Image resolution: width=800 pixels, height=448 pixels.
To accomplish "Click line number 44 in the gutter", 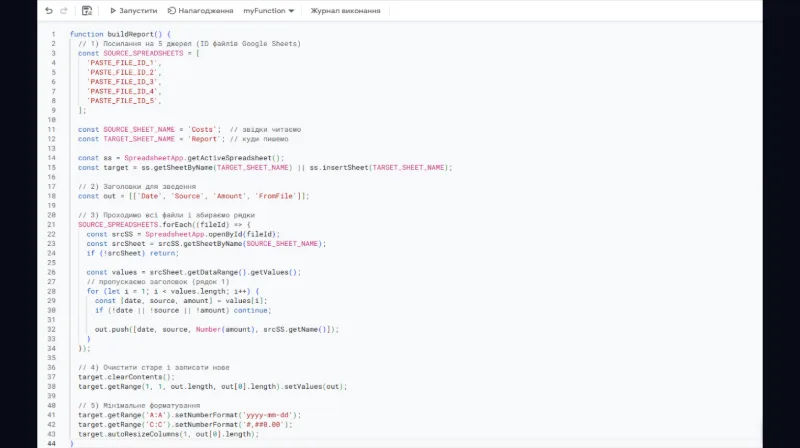I will [x=52, y=443].
